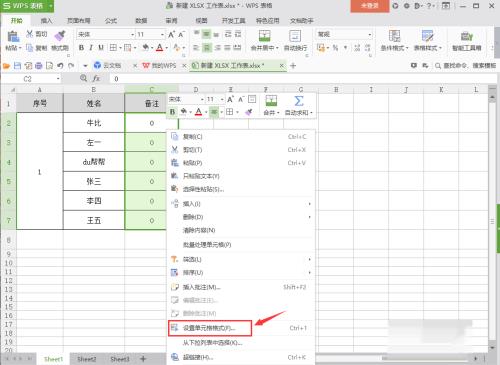Expand the Filter (筛选) submenu in context menu

pos(241,259)
